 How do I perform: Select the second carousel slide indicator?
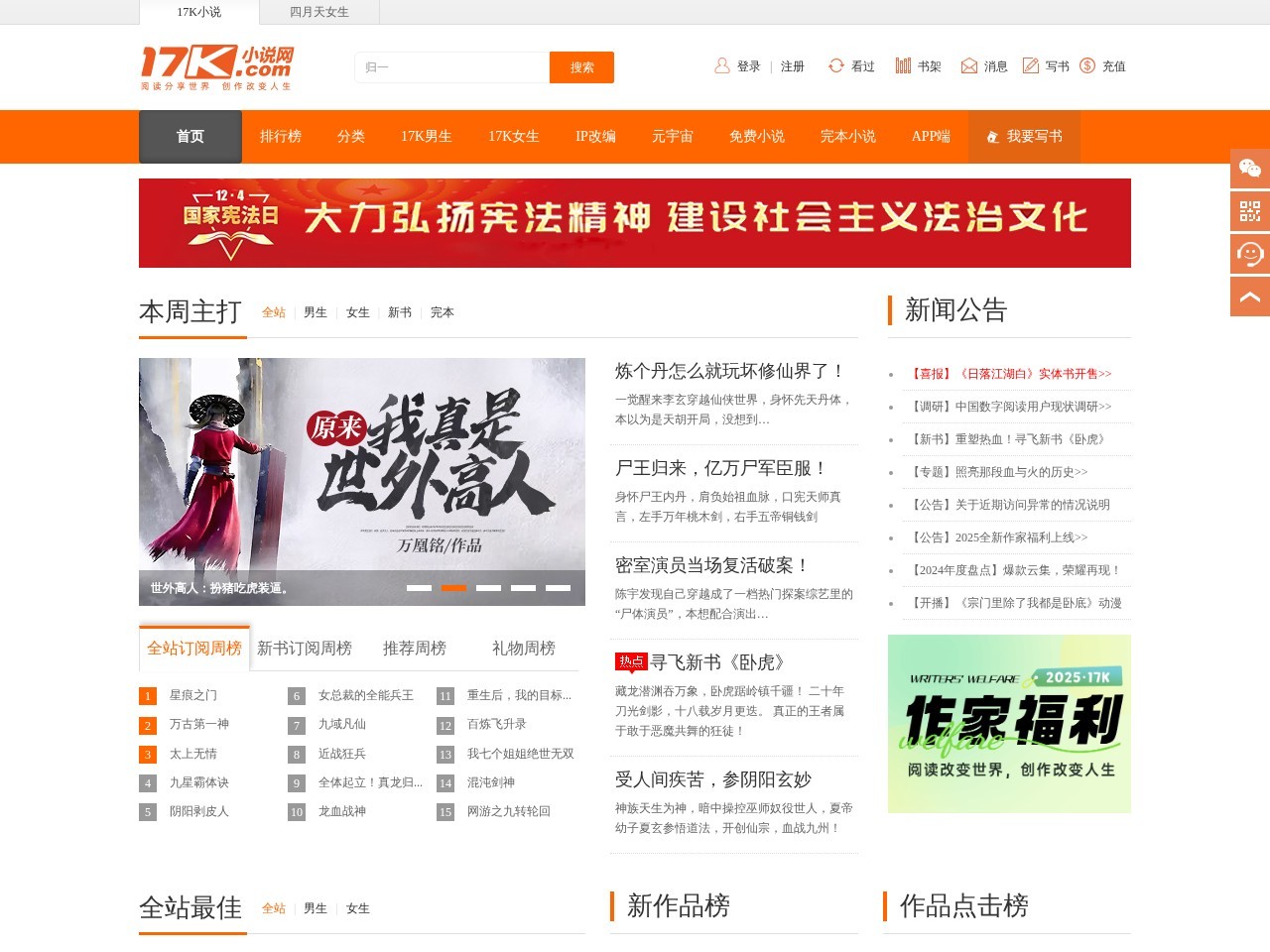pos(453,588)
